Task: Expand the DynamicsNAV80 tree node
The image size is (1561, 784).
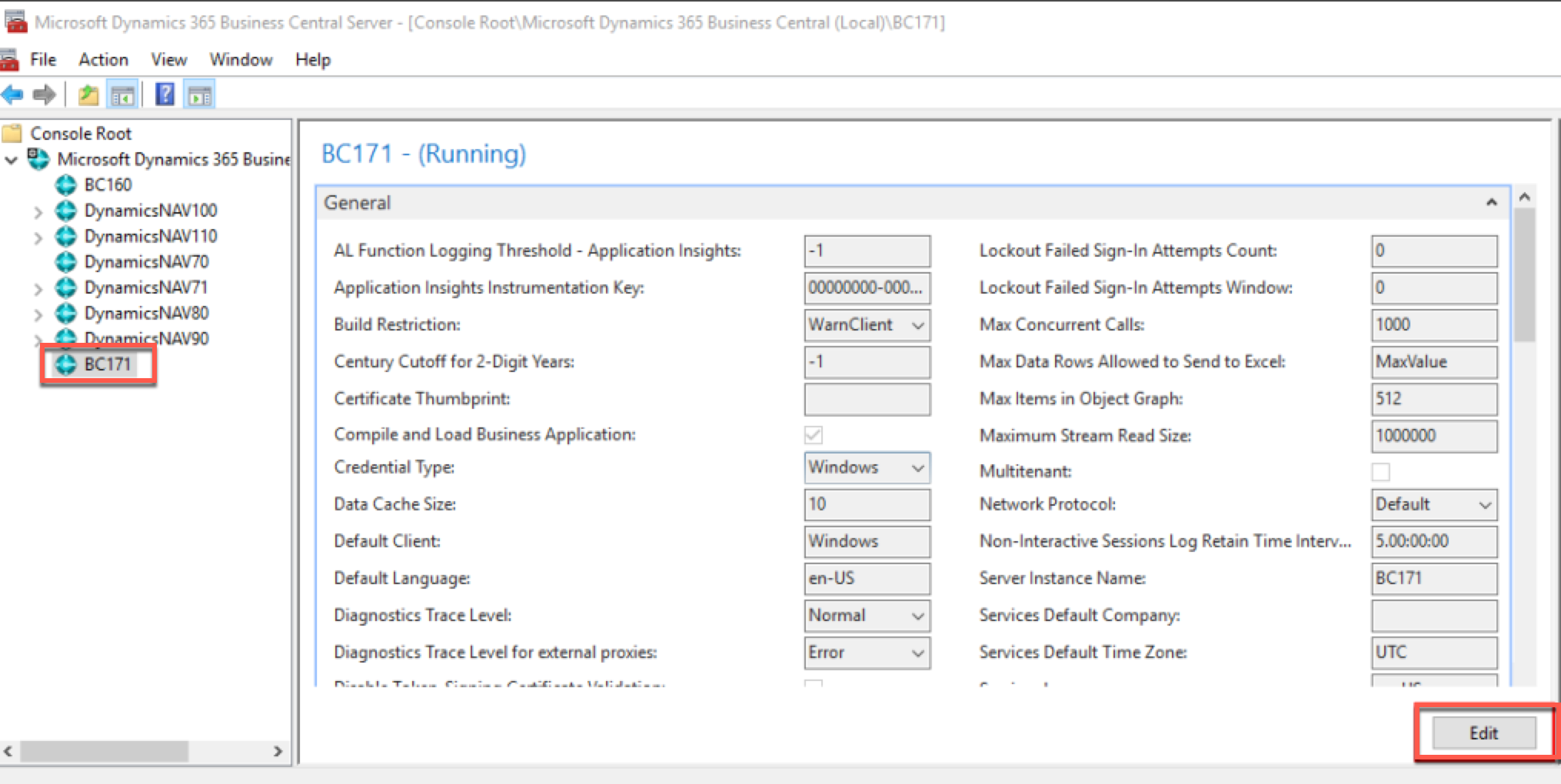Action: point(38,314)
